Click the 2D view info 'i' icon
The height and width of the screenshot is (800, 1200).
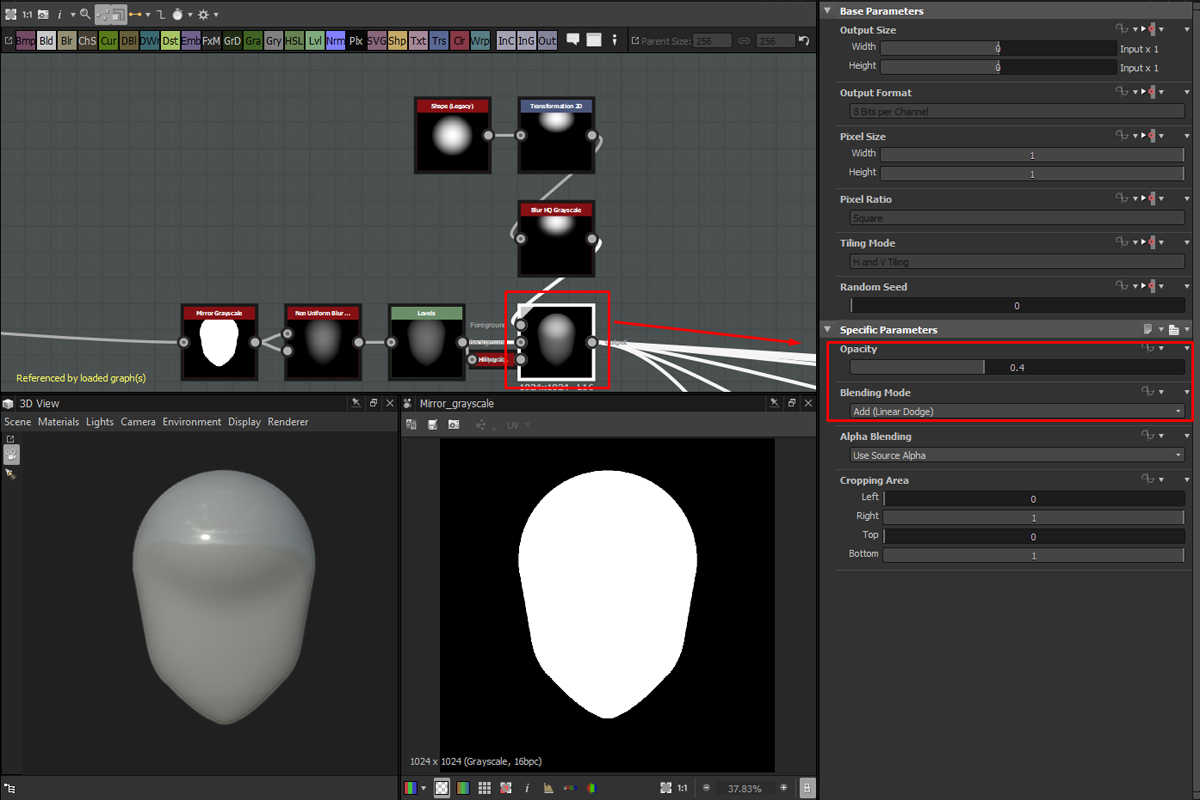[x=527, y=788]
